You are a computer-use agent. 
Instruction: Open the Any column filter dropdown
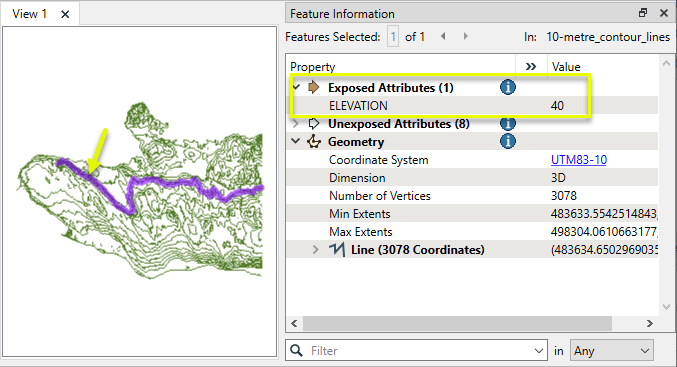point(611,351)
